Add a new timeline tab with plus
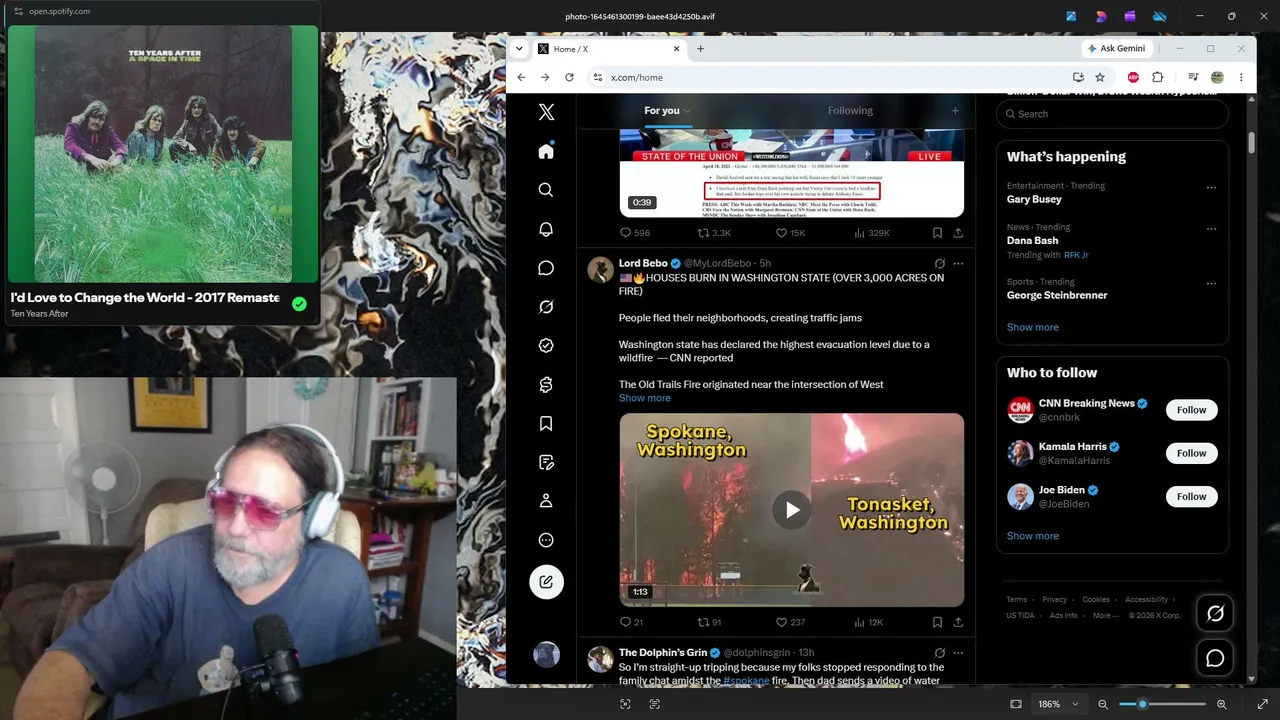 click(x=955, y=111)
